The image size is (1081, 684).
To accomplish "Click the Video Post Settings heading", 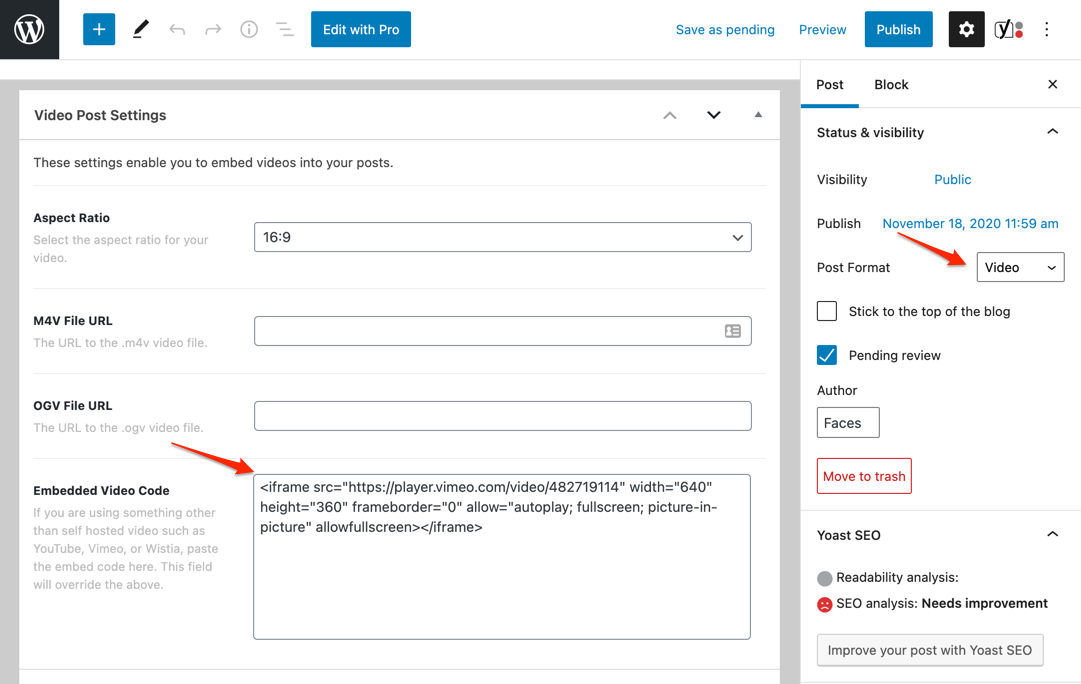I will (100, 115).
